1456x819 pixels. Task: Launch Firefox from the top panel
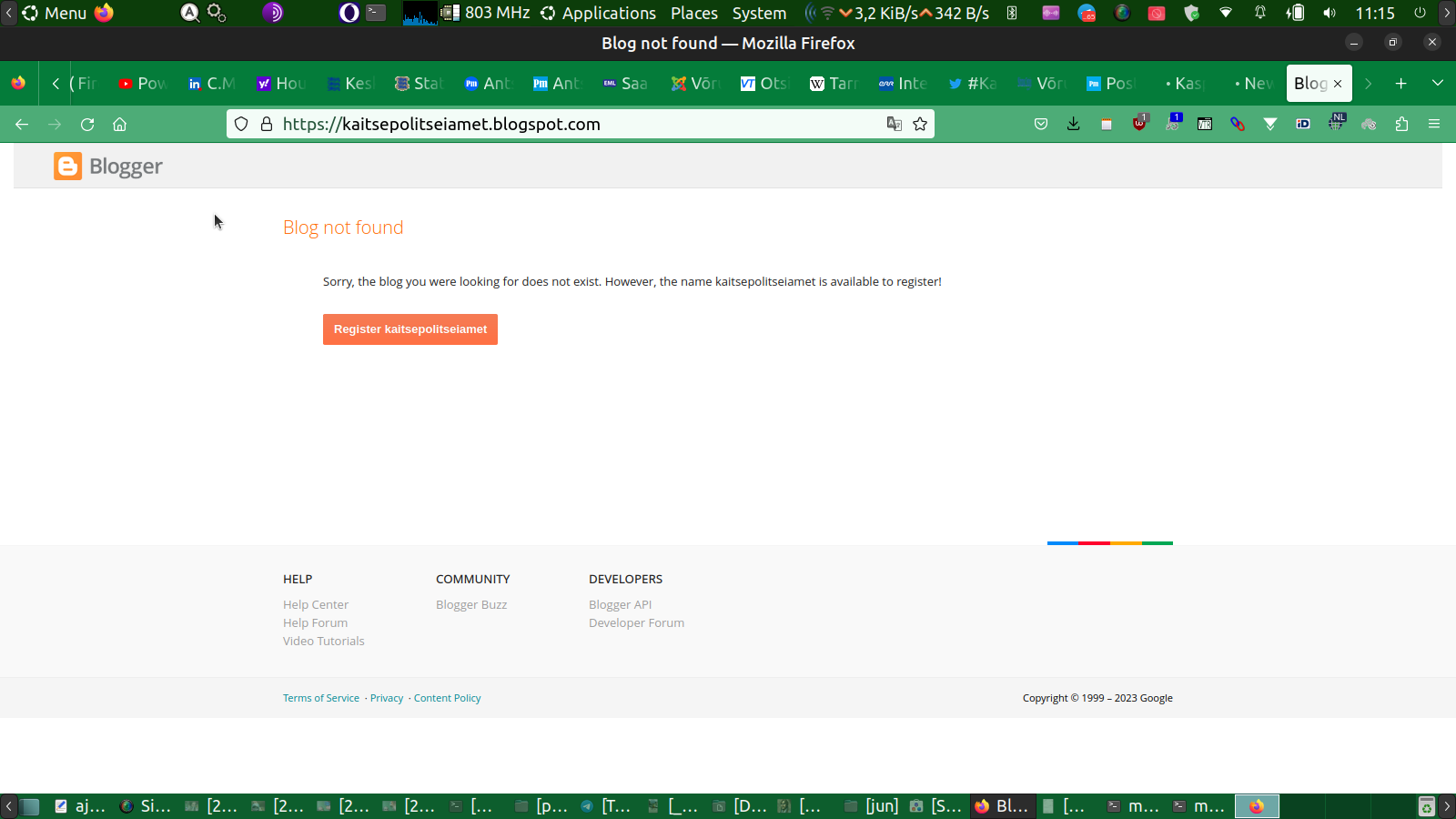(x=105, y=13)
